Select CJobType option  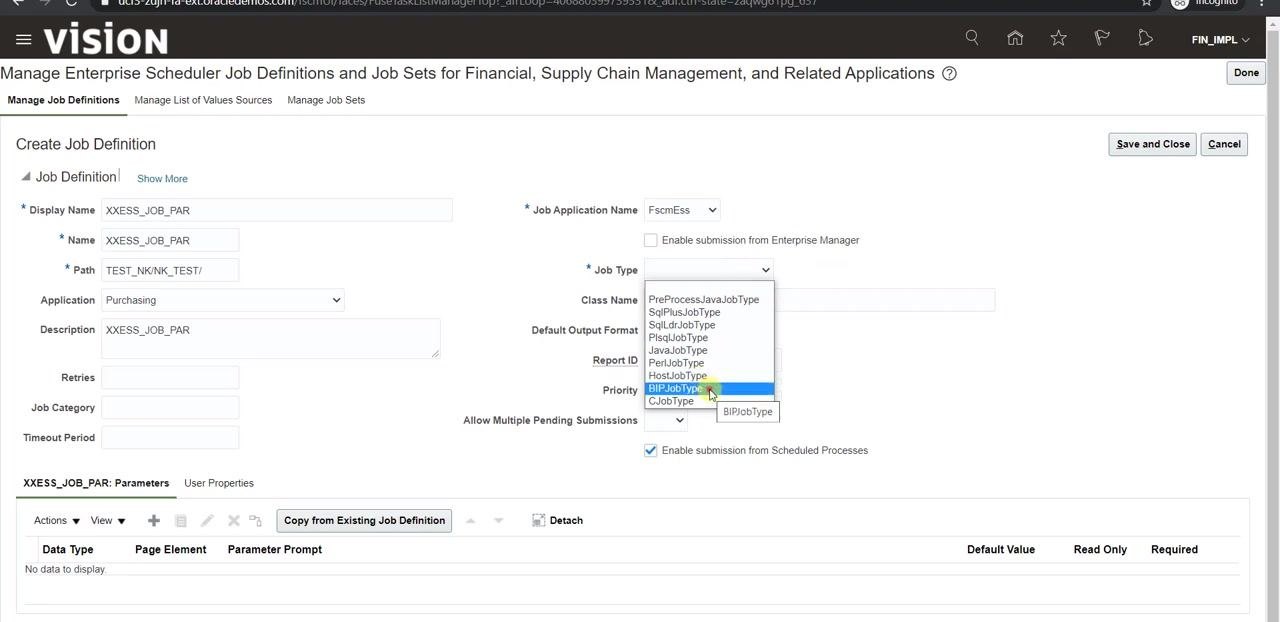(709, 401)
